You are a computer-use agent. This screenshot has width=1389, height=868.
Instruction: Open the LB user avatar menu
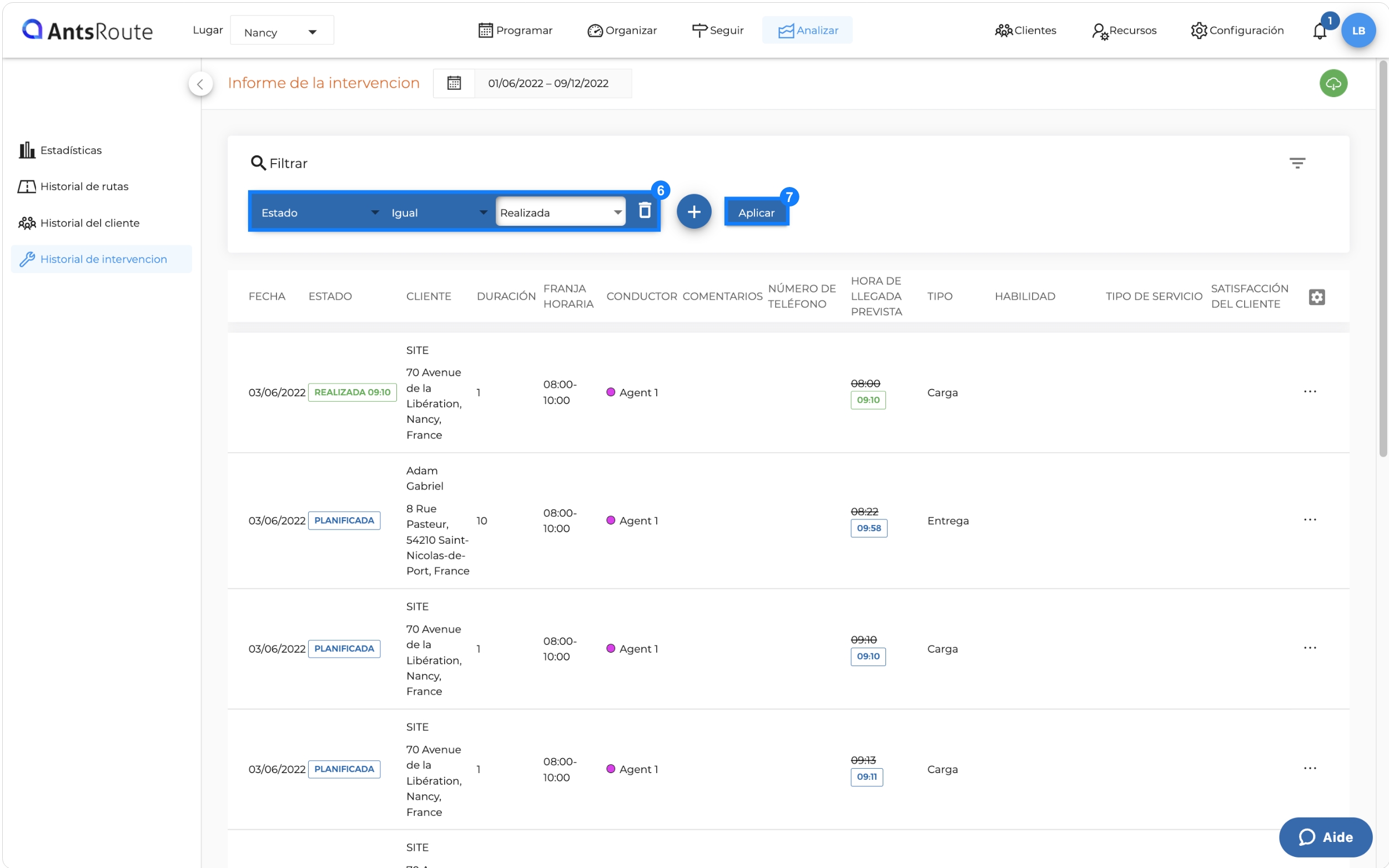pyautogui.click(x=1358, y=31)
